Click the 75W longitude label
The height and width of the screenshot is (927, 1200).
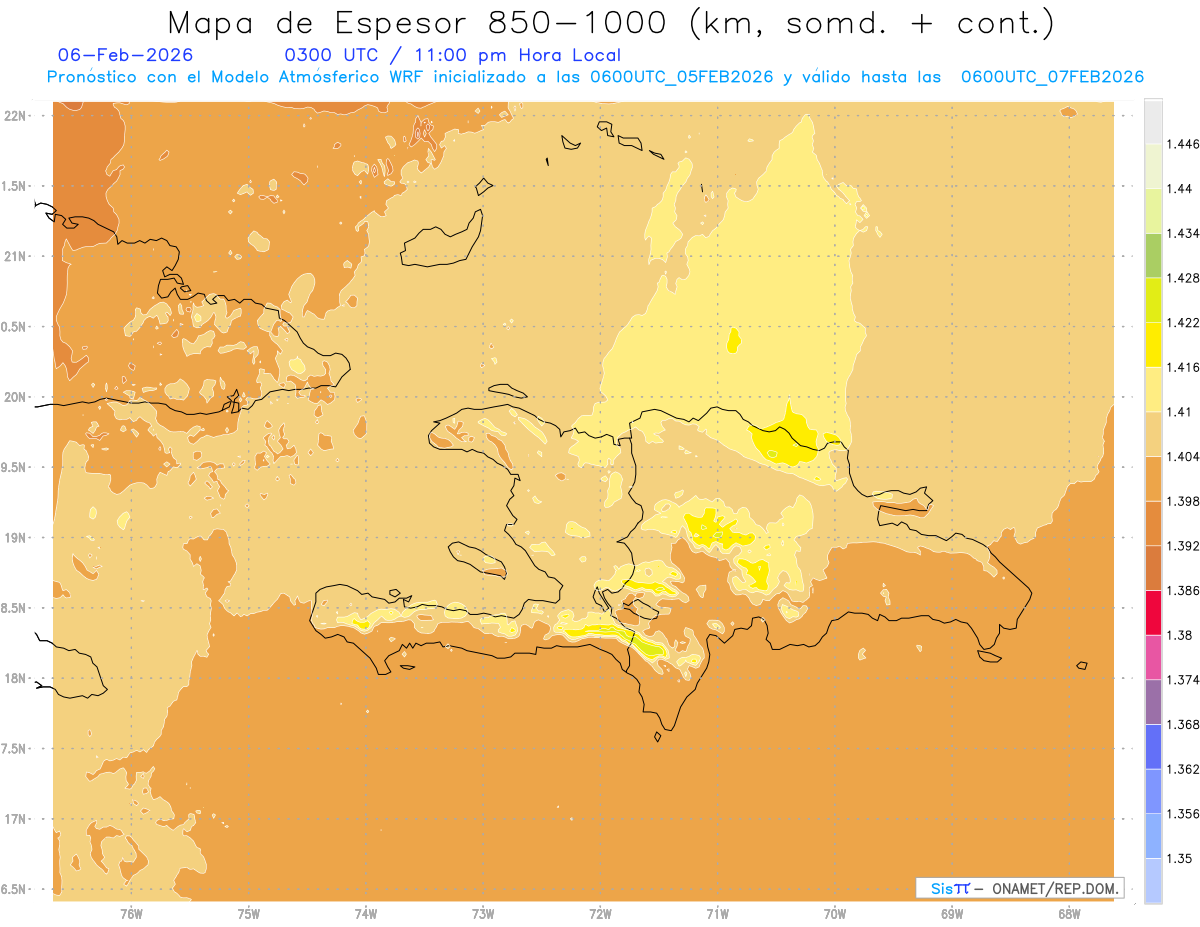[249, 914]
